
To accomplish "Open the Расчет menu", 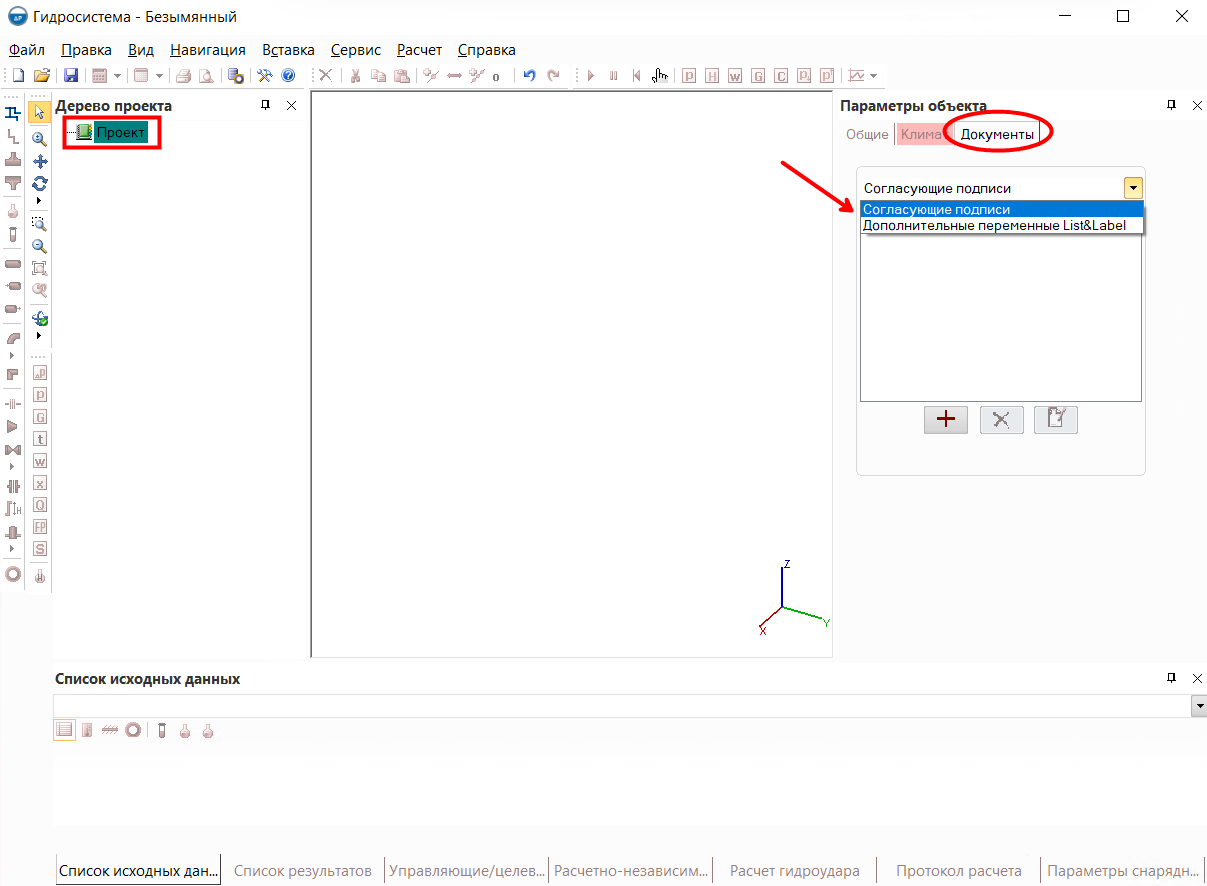I will pyautogui.click(x=419, y=50).
